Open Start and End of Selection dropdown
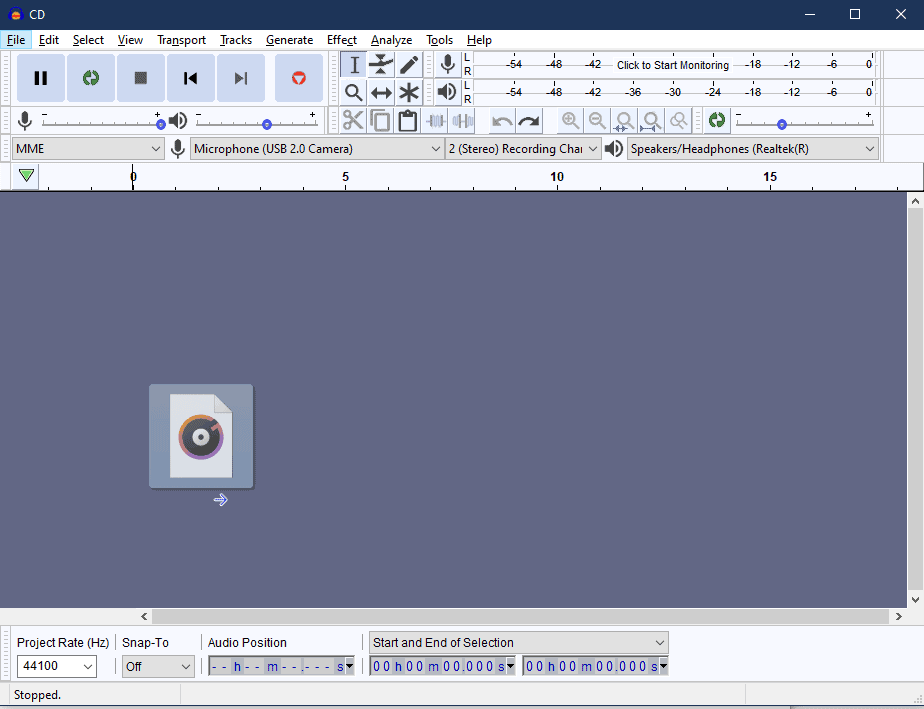 pyautogui.click(x=519, y=642)
